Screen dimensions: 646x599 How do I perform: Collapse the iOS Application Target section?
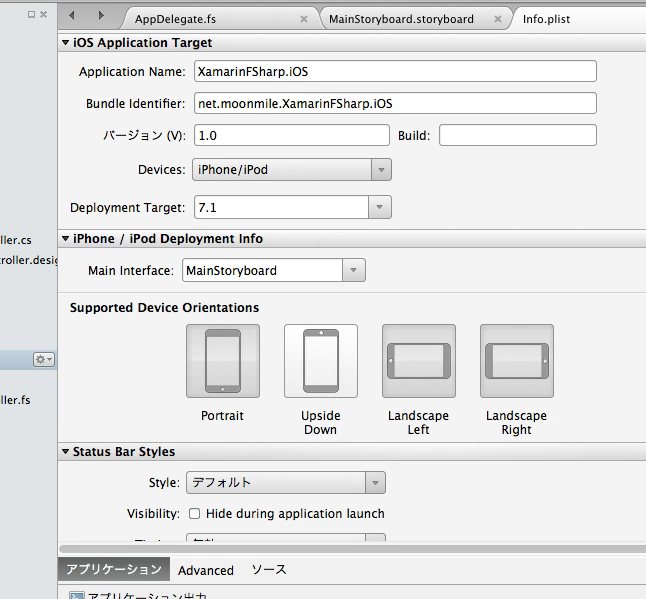65,43
